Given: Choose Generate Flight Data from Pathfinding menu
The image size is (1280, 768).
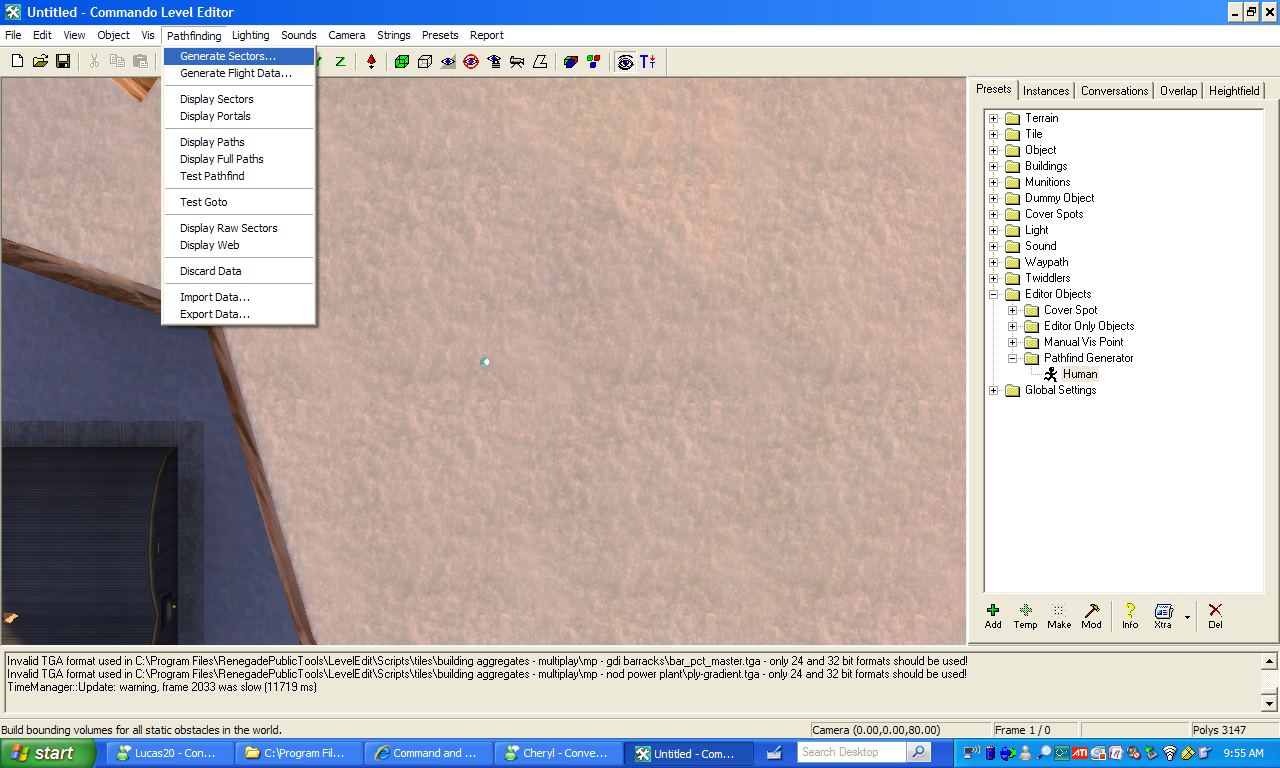Looking at the screenshot, I should (x=236, y=73).
